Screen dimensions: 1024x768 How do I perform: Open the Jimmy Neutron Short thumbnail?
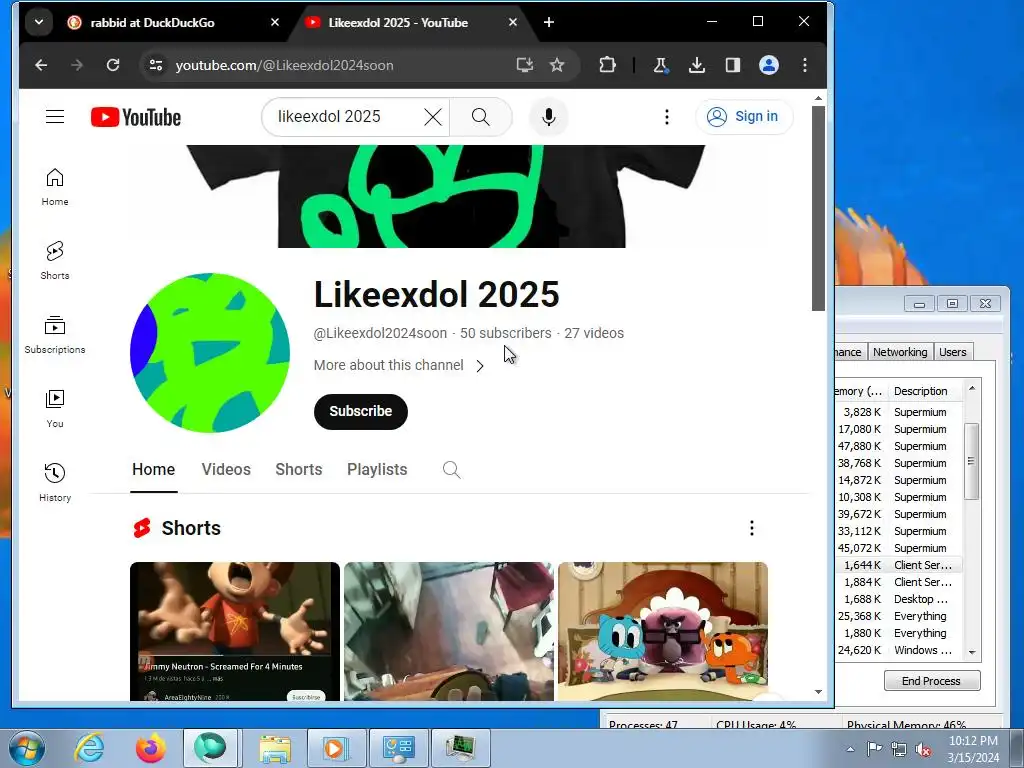[234, 632]
